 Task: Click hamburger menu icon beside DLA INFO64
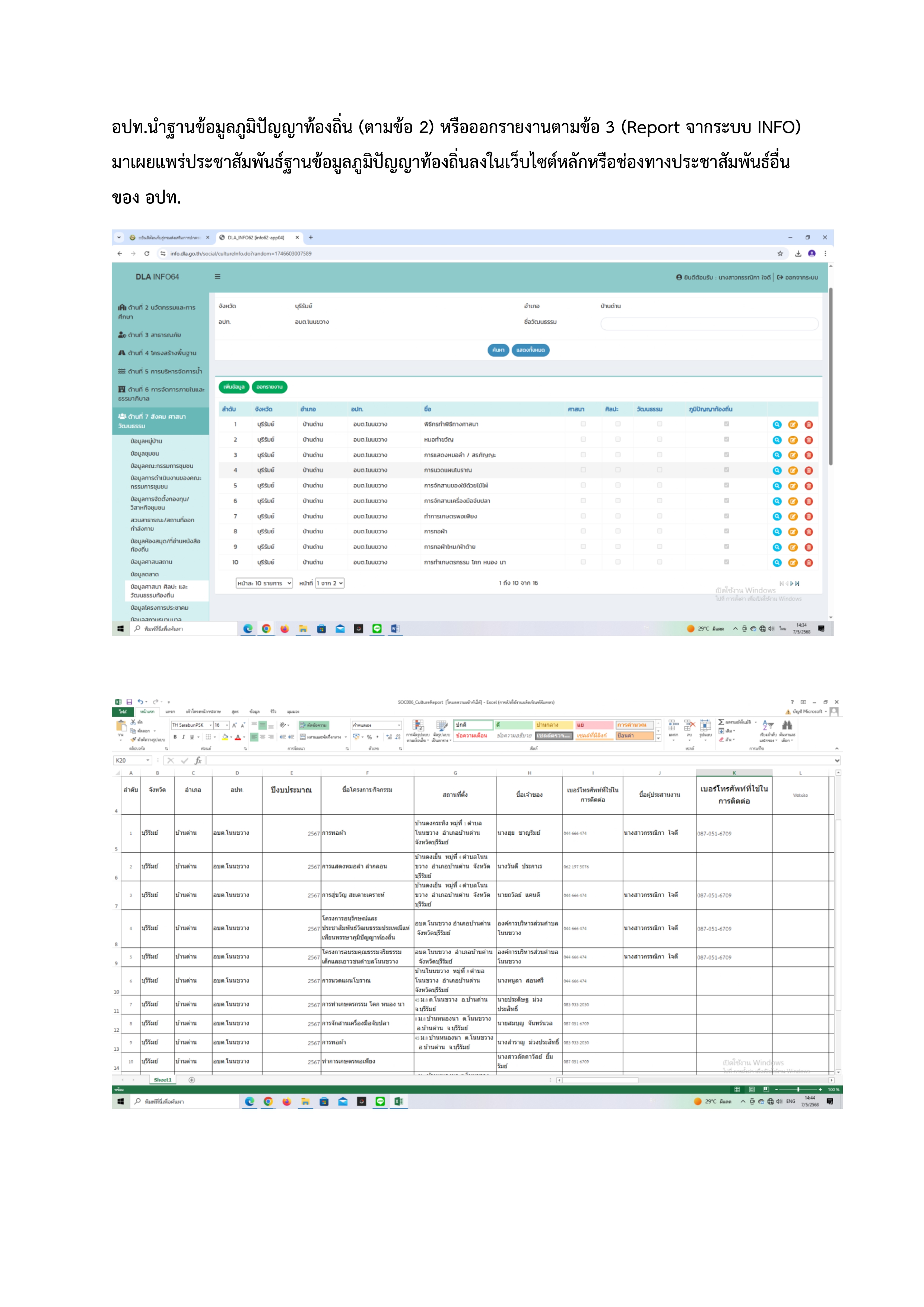click(217, 277)
